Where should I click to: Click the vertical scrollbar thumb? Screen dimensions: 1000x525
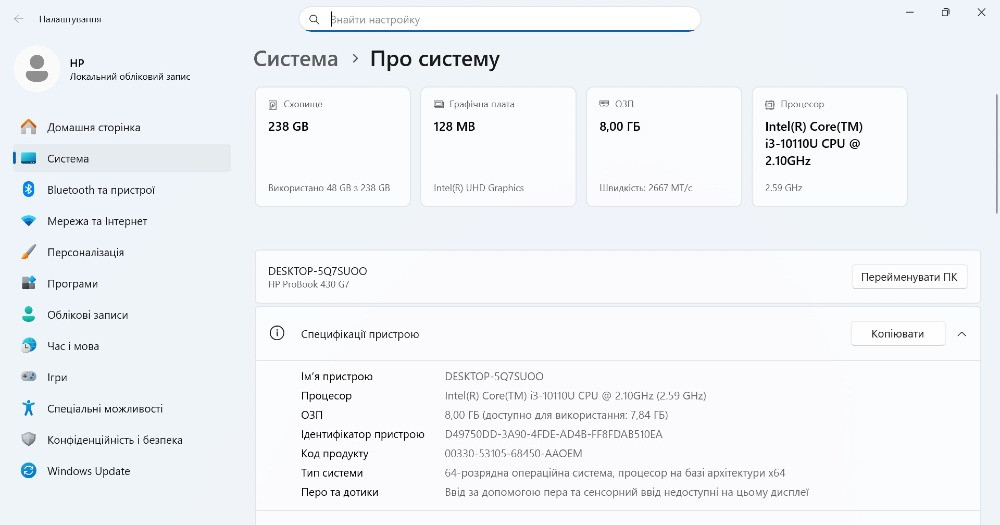pos(997,153)
